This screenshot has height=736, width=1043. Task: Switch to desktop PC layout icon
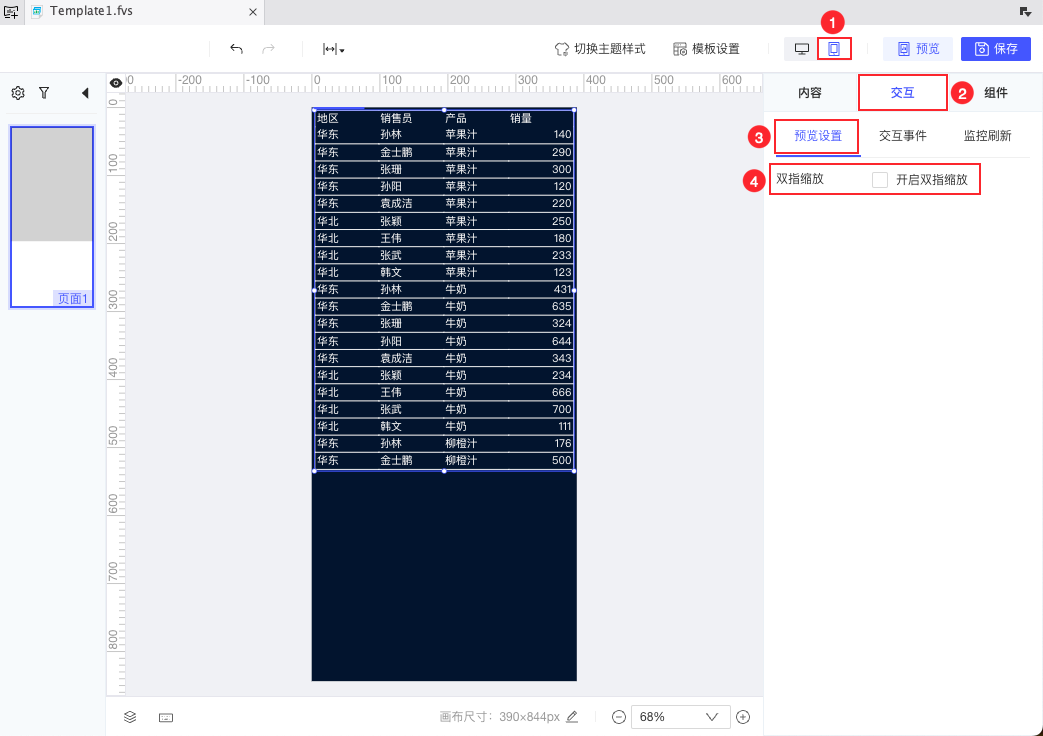[802, 49]
